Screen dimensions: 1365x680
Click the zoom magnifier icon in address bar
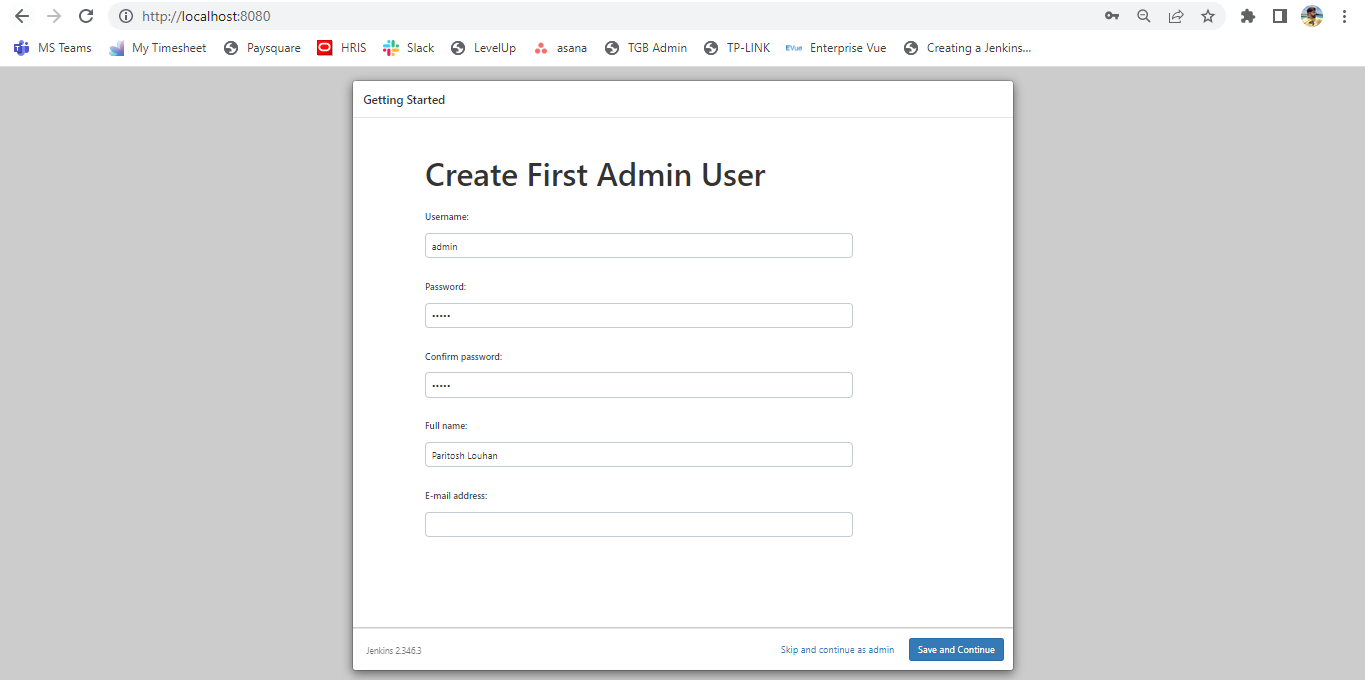pos(1143,16)
